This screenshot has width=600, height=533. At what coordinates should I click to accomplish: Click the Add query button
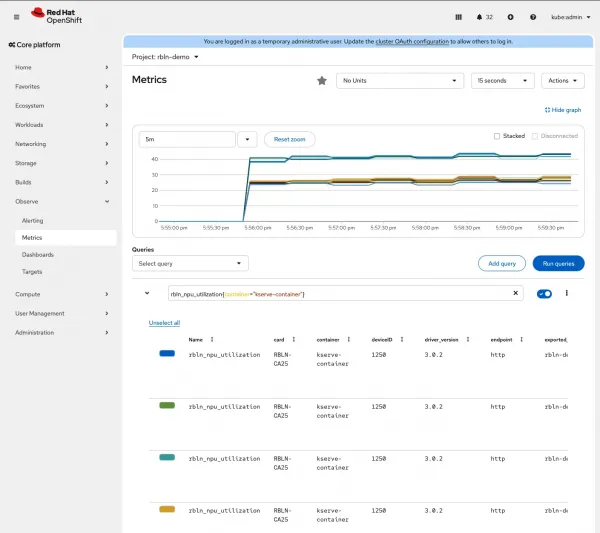click(502, 263)
